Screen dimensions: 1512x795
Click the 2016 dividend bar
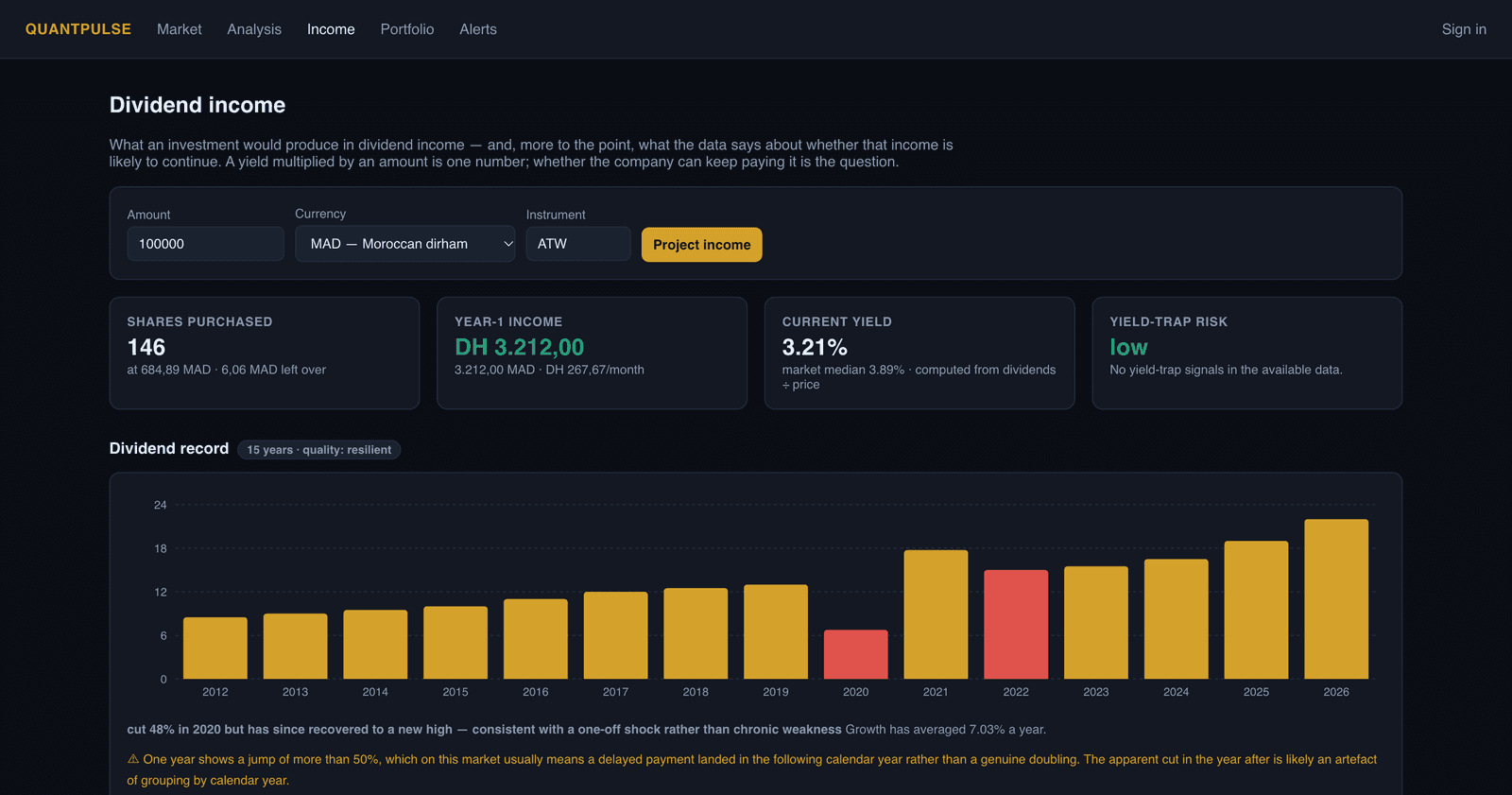pos(536,639)
